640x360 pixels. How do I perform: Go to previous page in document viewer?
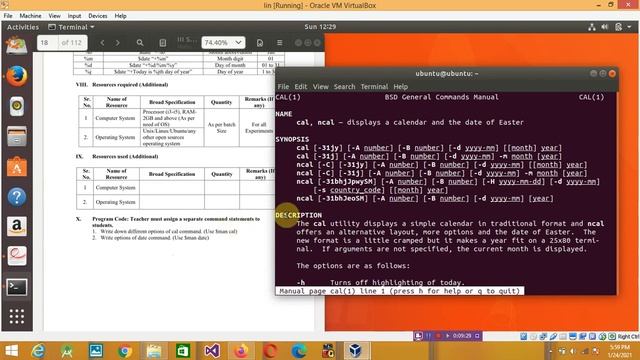[102, 42]
